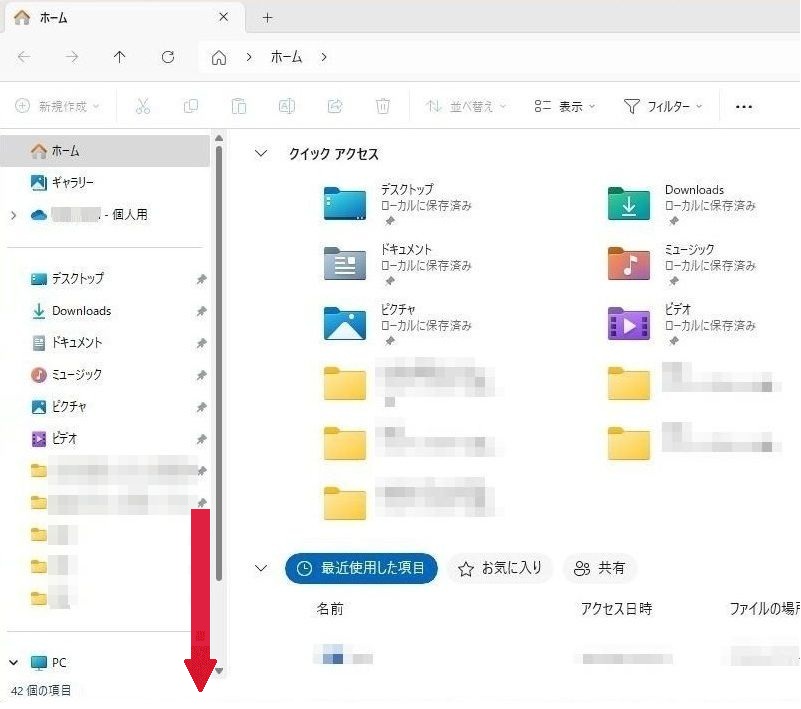Open the ミュージック folder icon
The width and height of the screenshot is (801, 709).
tap(629, 263)
